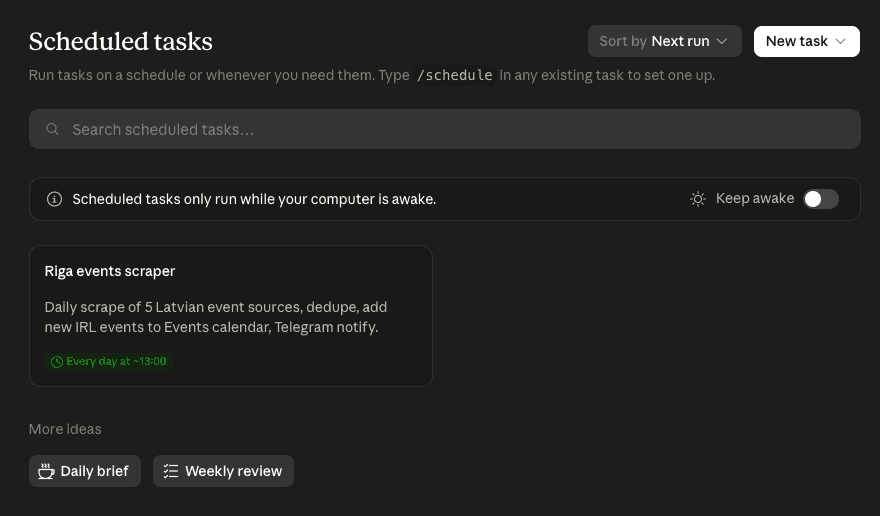
Task: Click the chevron in Sort by control
Action: (722, 41)
